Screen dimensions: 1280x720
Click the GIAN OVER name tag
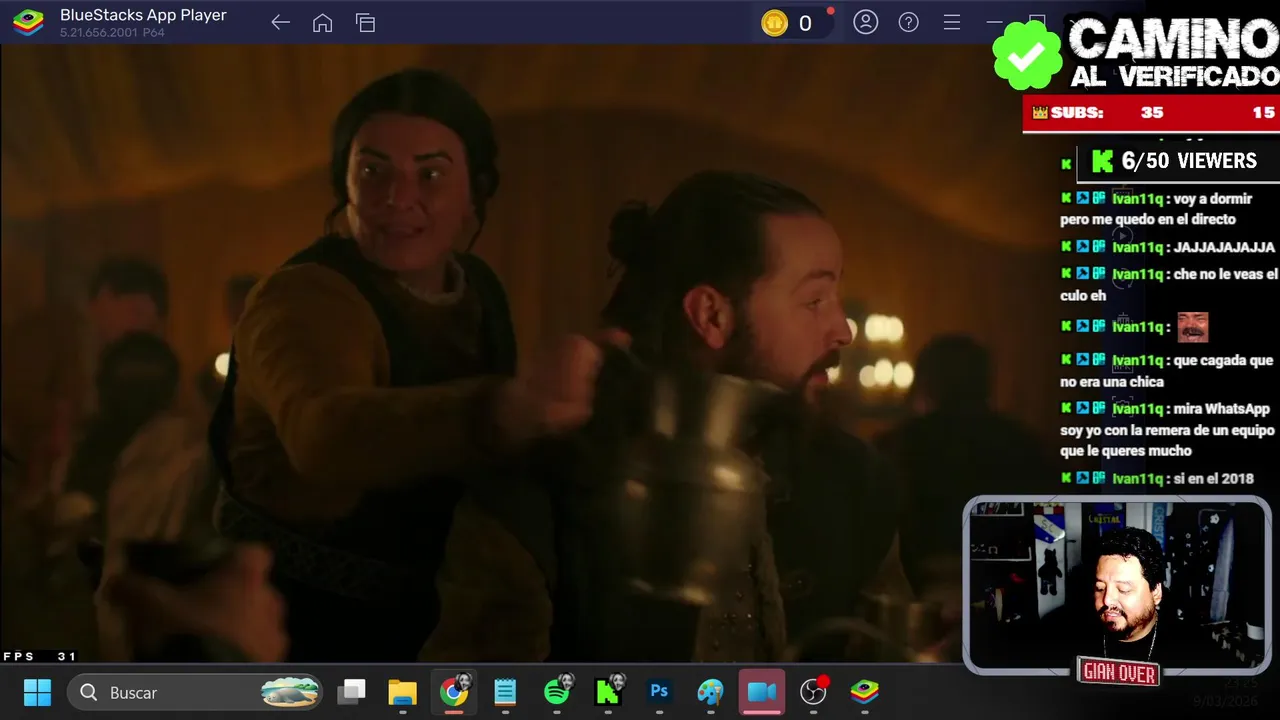point(1119,673)
